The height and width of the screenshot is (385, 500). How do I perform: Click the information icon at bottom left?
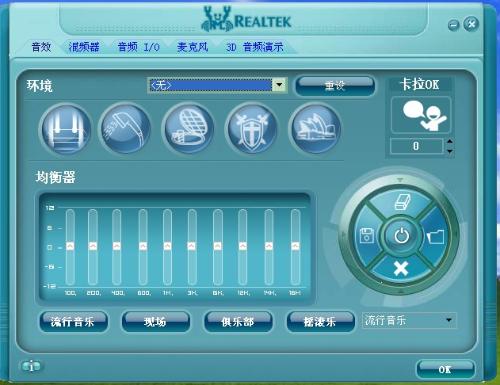(x=31, y=367)
